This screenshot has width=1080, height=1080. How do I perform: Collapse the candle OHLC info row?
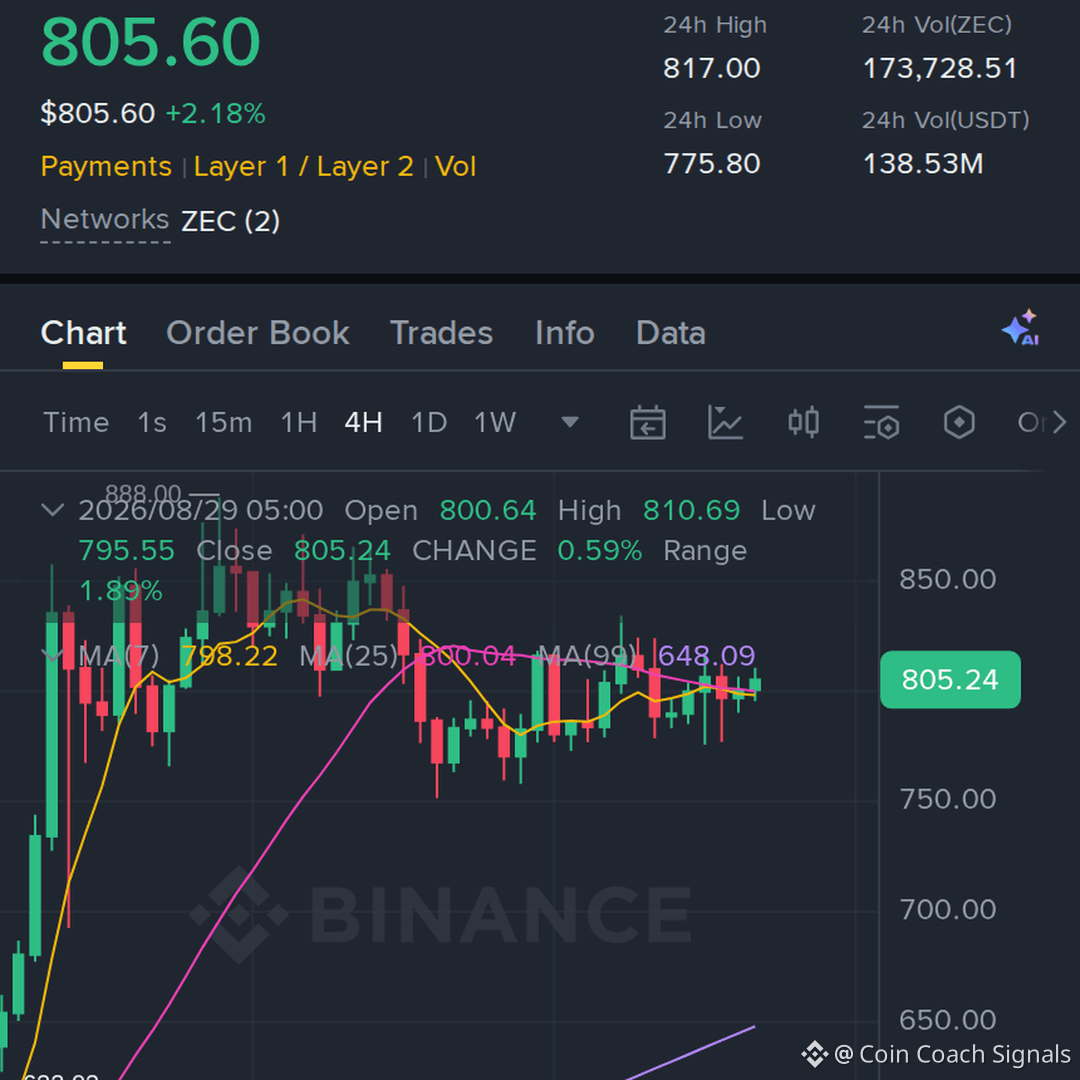tap(53, 510)
